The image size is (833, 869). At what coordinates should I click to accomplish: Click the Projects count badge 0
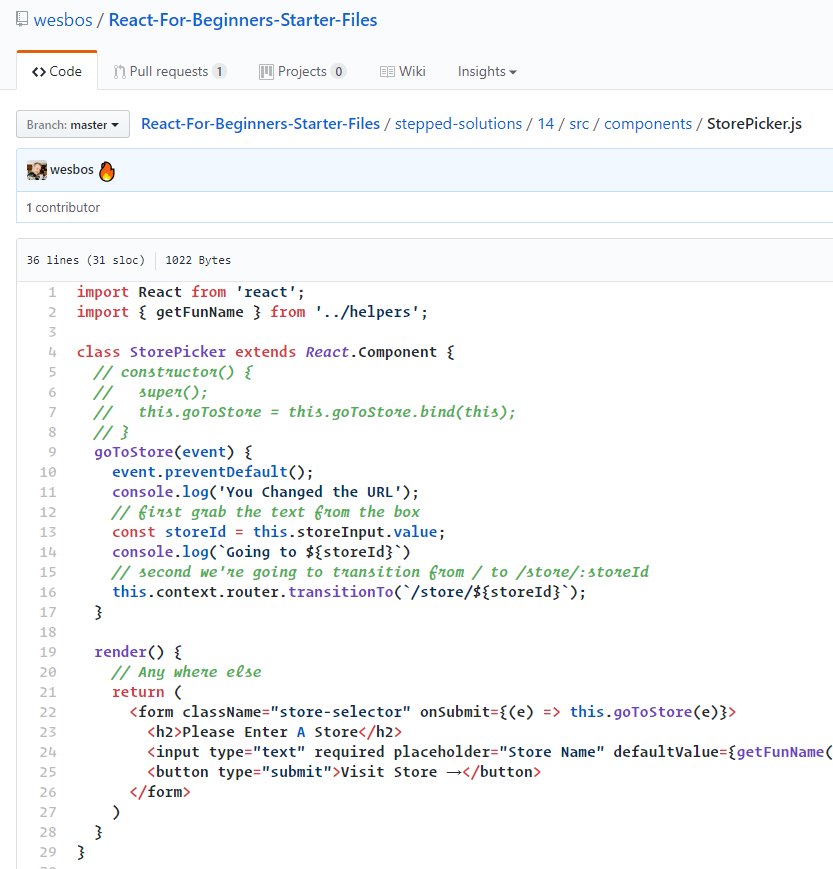339,71
